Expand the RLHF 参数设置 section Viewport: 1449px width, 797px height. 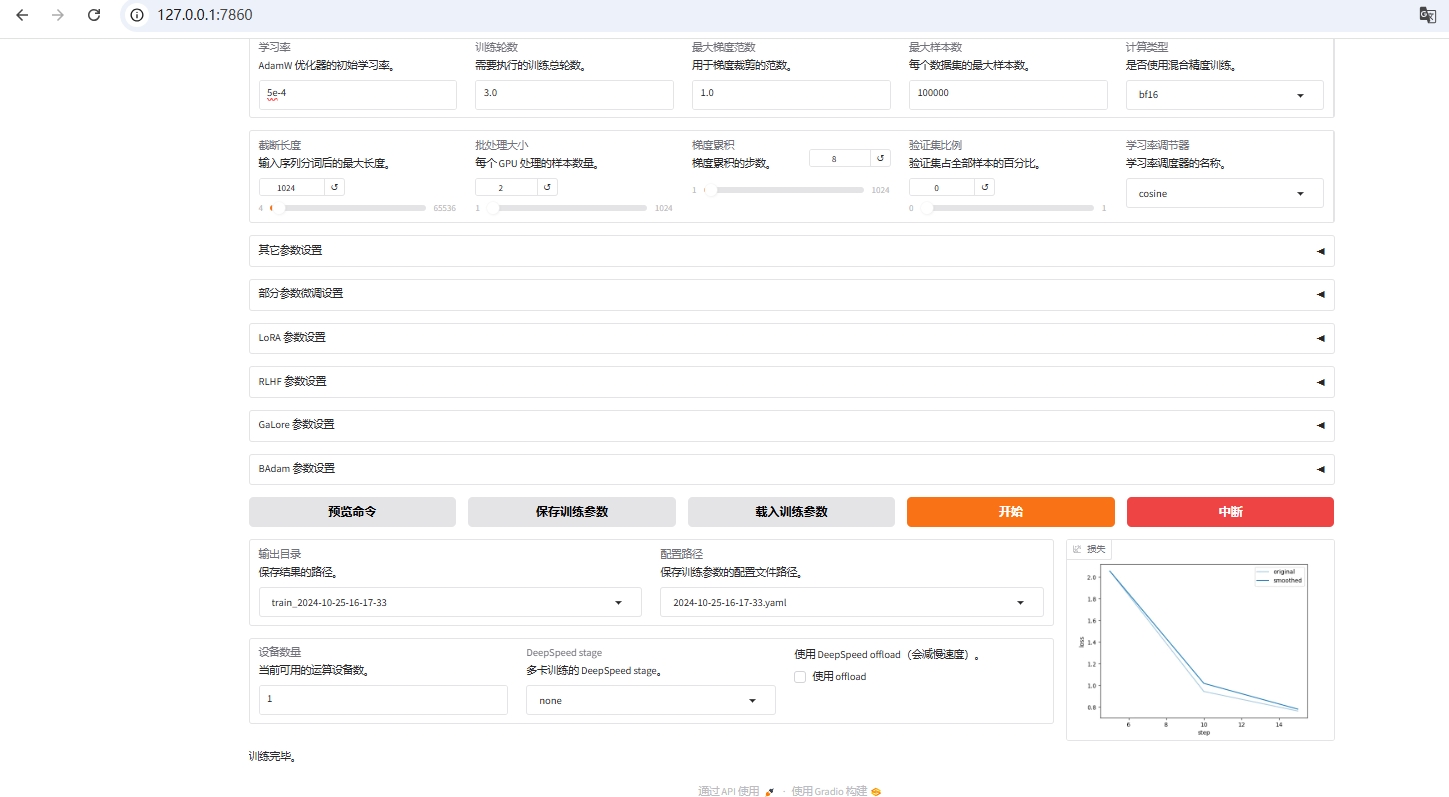(x=791, y=382)
